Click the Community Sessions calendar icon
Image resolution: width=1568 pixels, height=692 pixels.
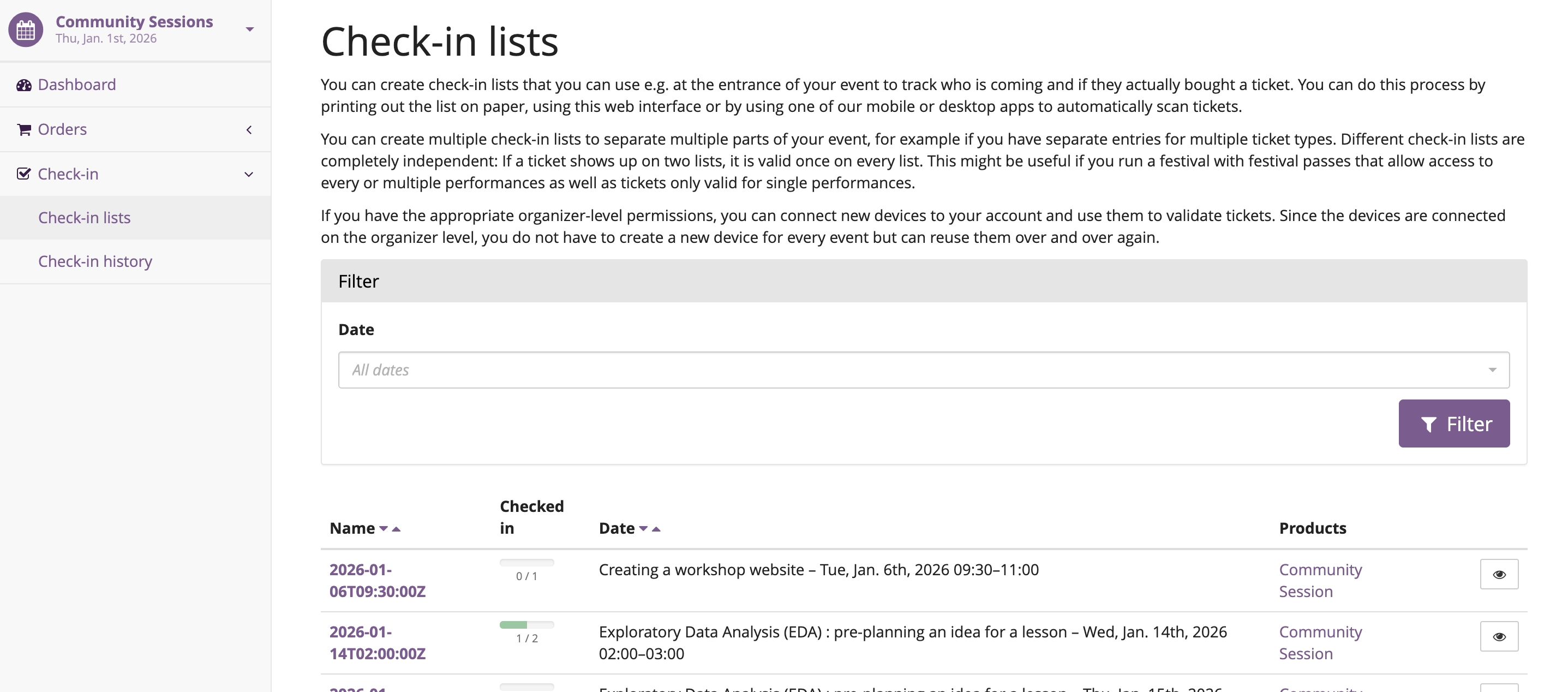(x=25, y=29)
